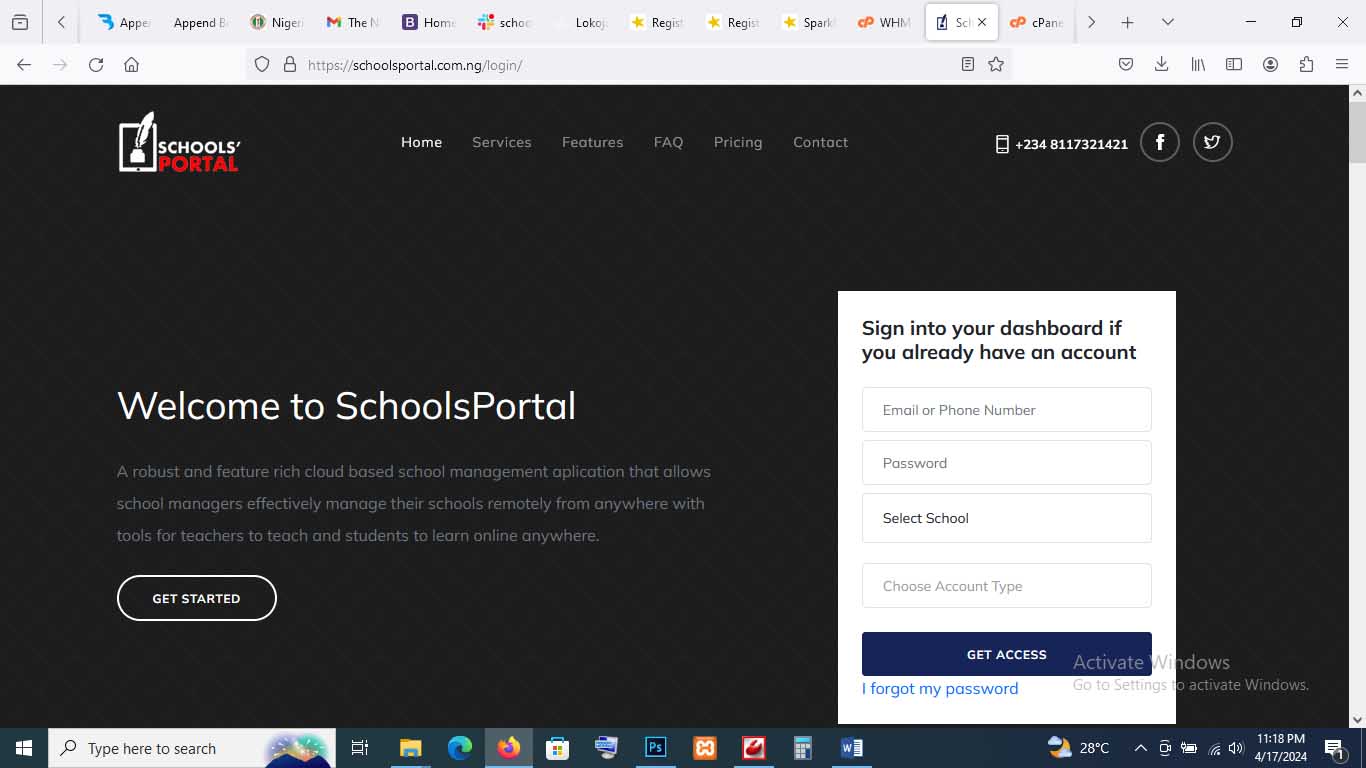This screenshot has height=768, width=1366.
Task: Click the phone icon beside +234 8117321421
Action: [1002, 144]
